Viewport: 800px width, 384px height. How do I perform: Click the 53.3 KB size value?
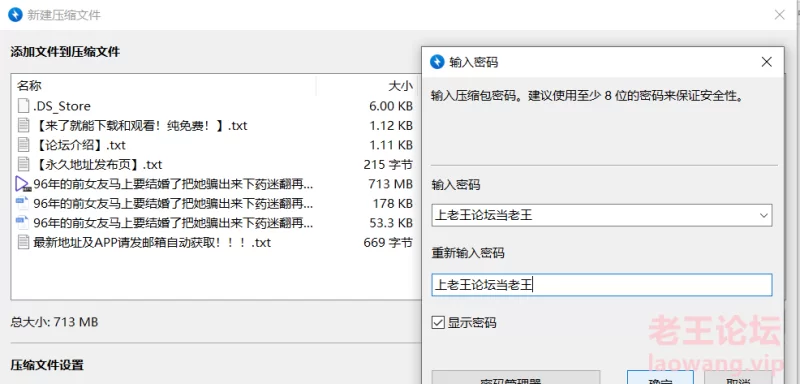[391, 223]
